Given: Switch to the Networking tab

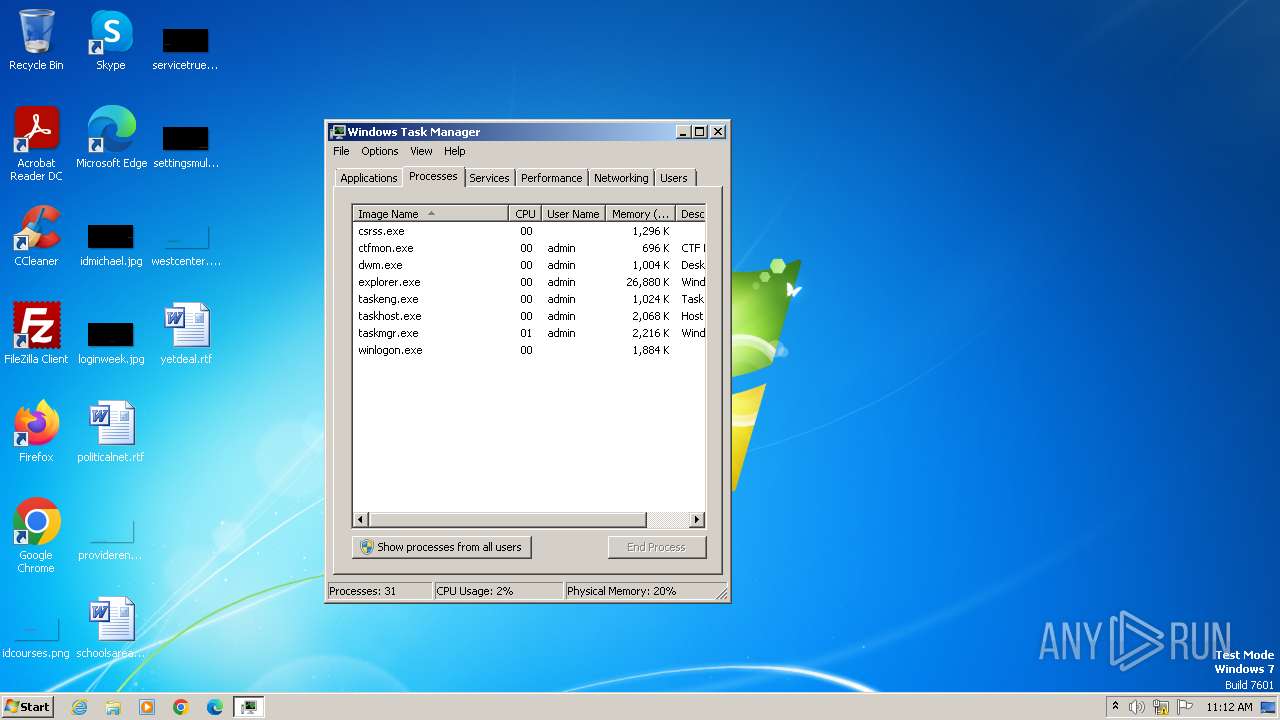Looking at the screenshot, I should point(621,178).
